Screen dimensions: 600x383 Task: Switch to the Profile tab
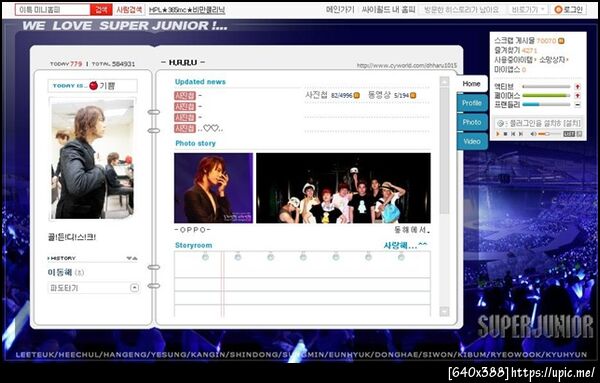click(x=472, y=103)
